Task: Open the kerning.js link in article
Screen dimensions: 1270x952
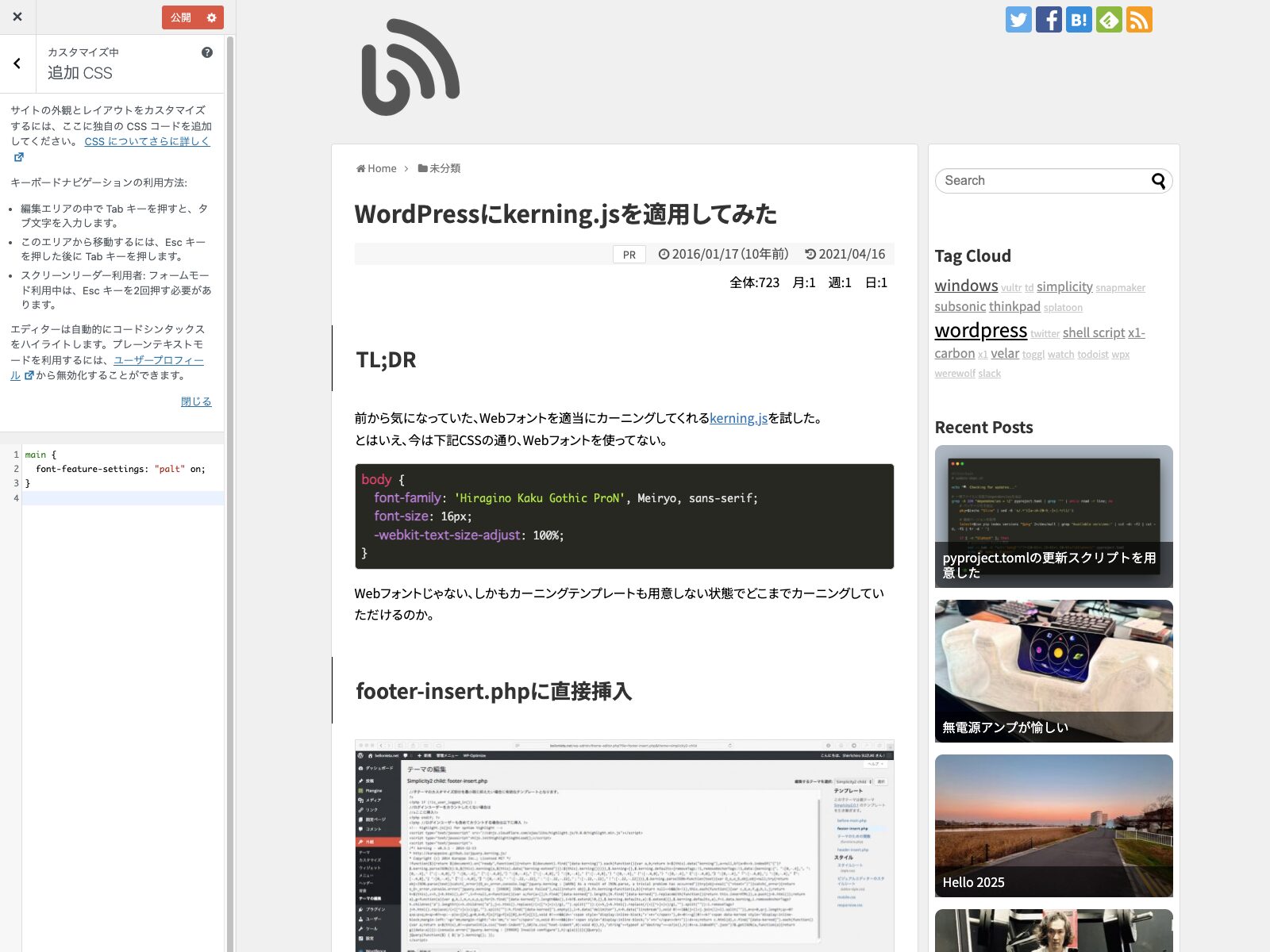Action: coord(738,418)
